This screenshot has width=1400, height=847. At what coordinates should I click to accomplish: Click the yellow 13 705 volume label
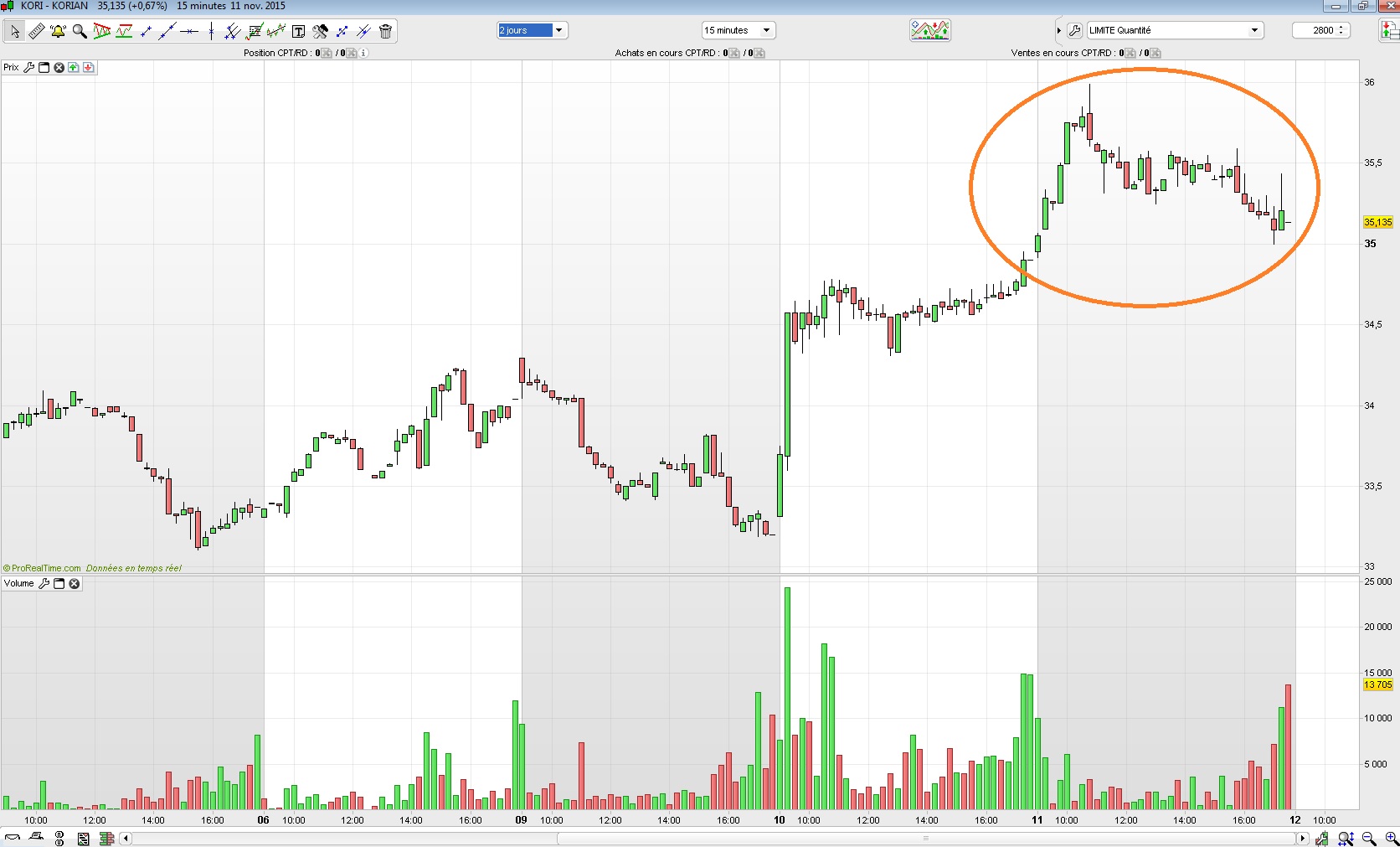pyautogui.click(x=1377, y=684)
